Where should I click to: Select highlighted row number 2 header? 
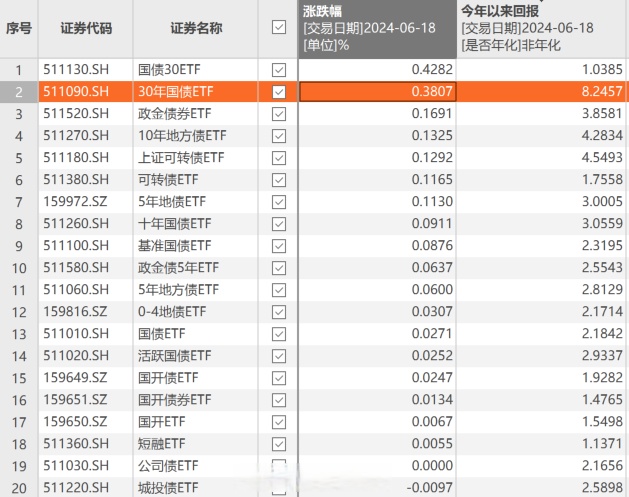click(x=19, y=92)
